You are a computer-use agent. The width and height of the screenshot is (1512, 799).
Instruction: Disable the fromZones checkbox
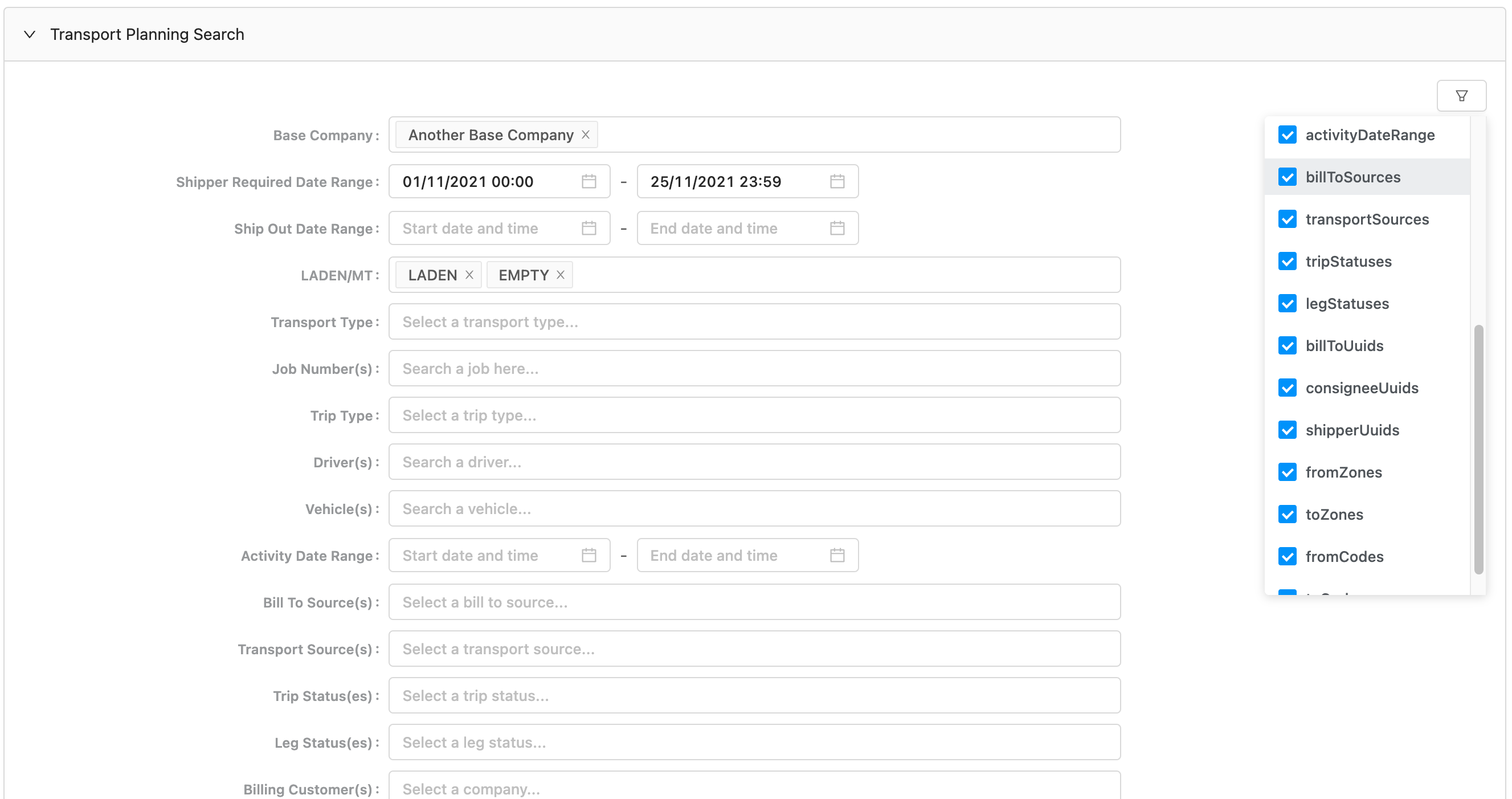tap(1287, 472)
